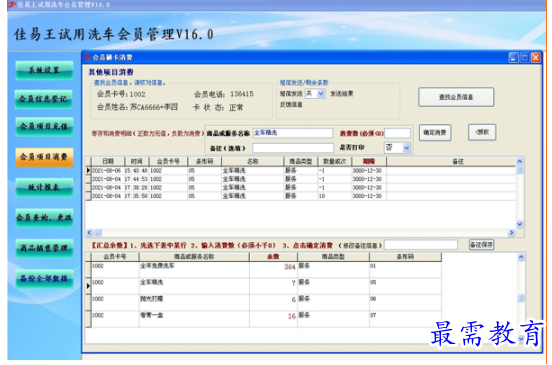This screenshot has height=365, width=552.
Task: Click the red 余数 column header
Action: (273, 257)
